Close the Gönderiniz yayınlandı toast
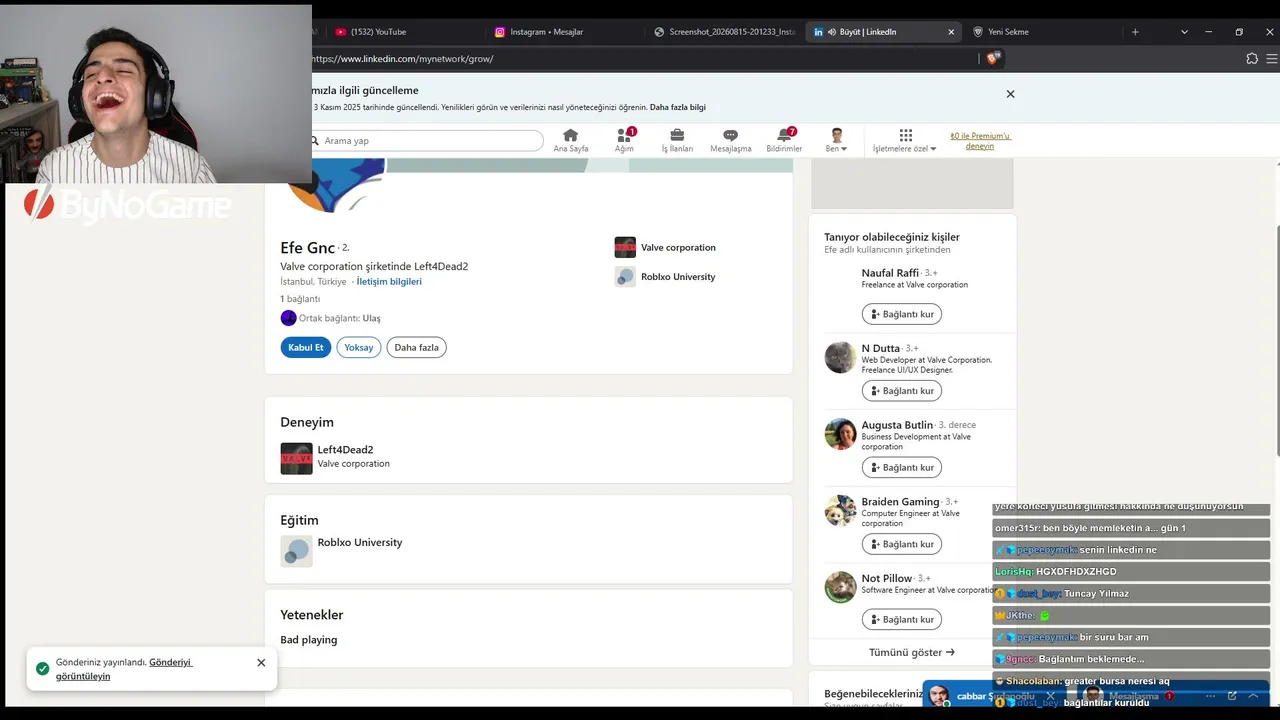Image resolution: width=1280 pixels, height=720 pixels. (x=261, y=662)
